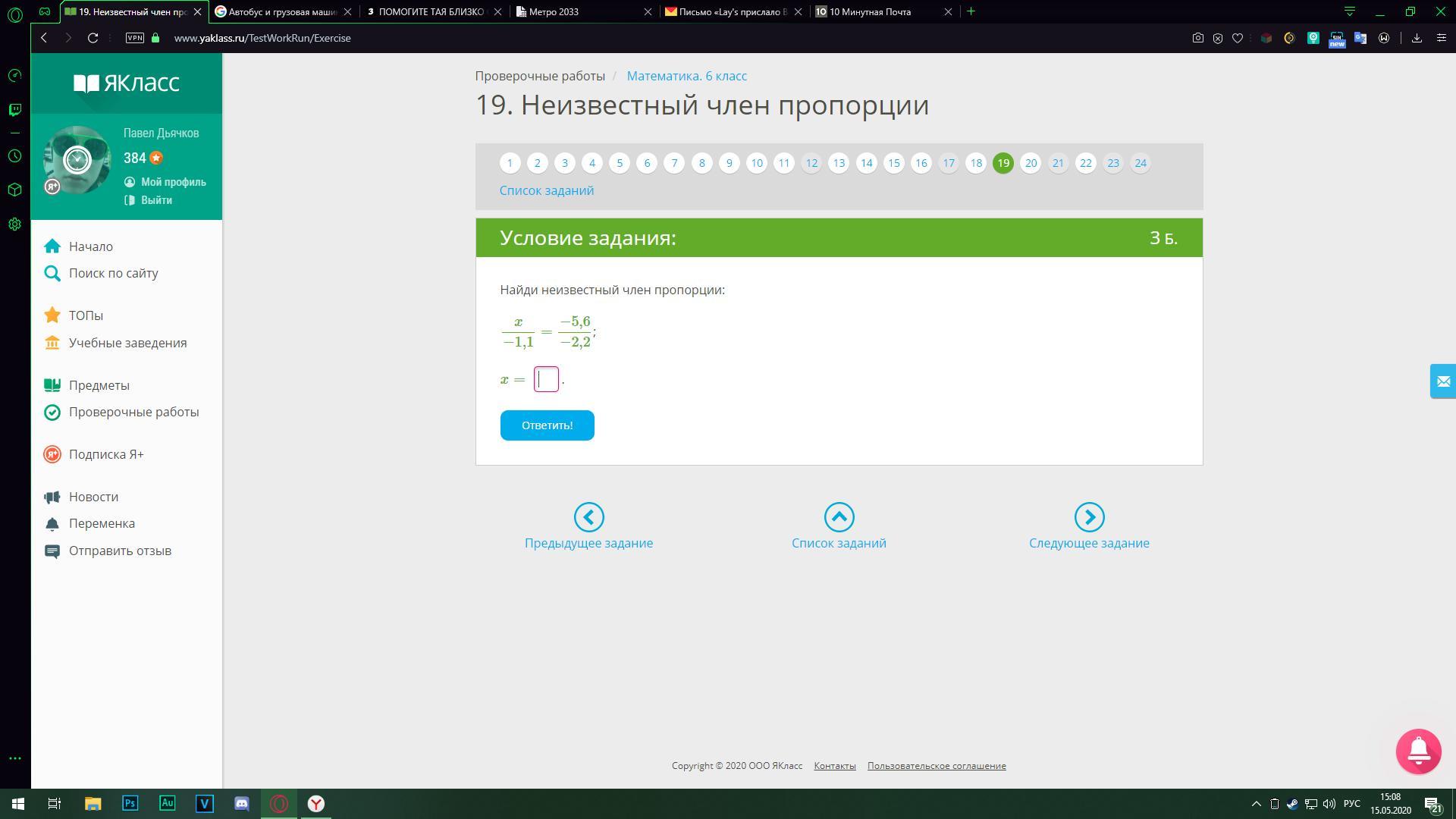1456x819 pixels.
Task: Show hidden system tray icons
Action: (1256, 804)
